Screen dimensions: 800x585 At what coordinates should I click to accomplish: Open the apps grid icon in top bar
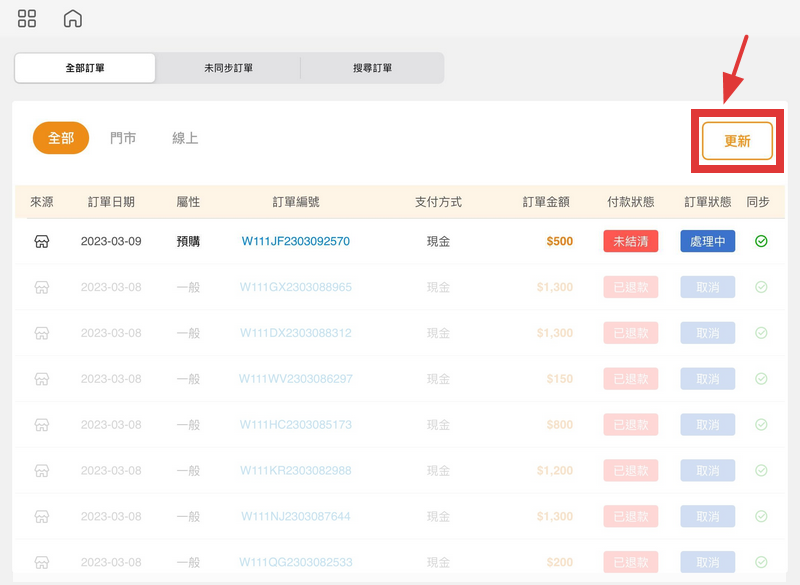coord(26,17)
